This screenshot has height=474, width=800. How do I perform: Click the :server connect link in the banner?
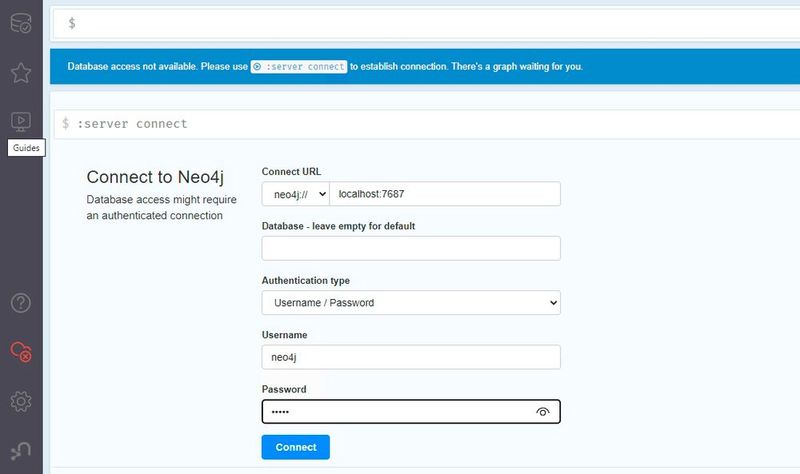point(299,67)
